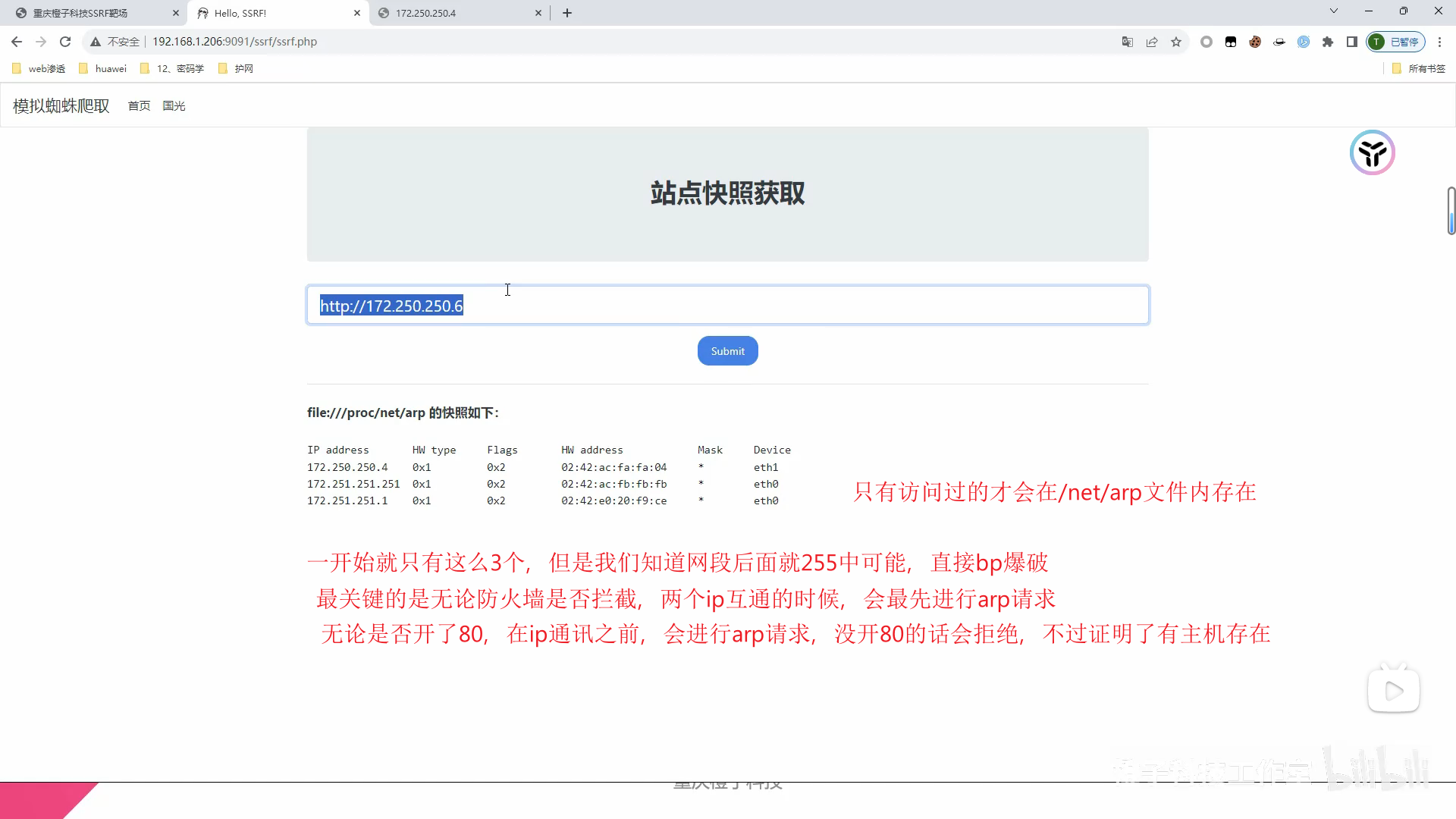The image size is (1456, 819).
Task: Click the browser address bar URL
Action: pos(234,42)
